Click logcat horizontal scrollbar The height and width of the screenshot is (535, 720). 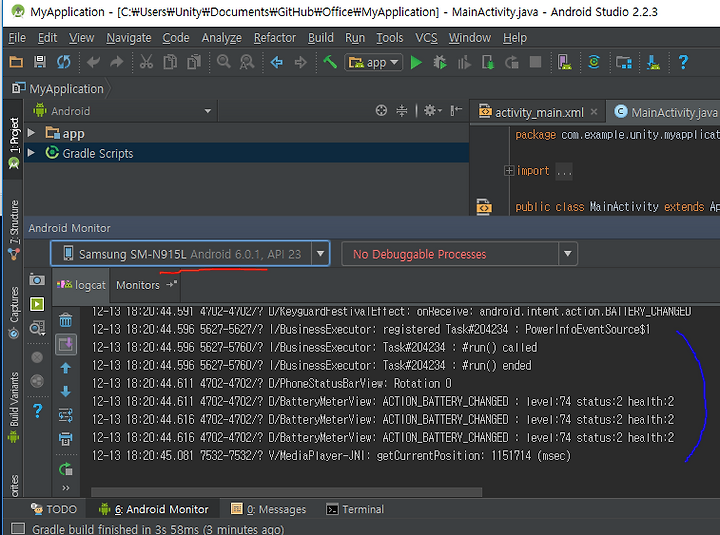coord(287,492)
